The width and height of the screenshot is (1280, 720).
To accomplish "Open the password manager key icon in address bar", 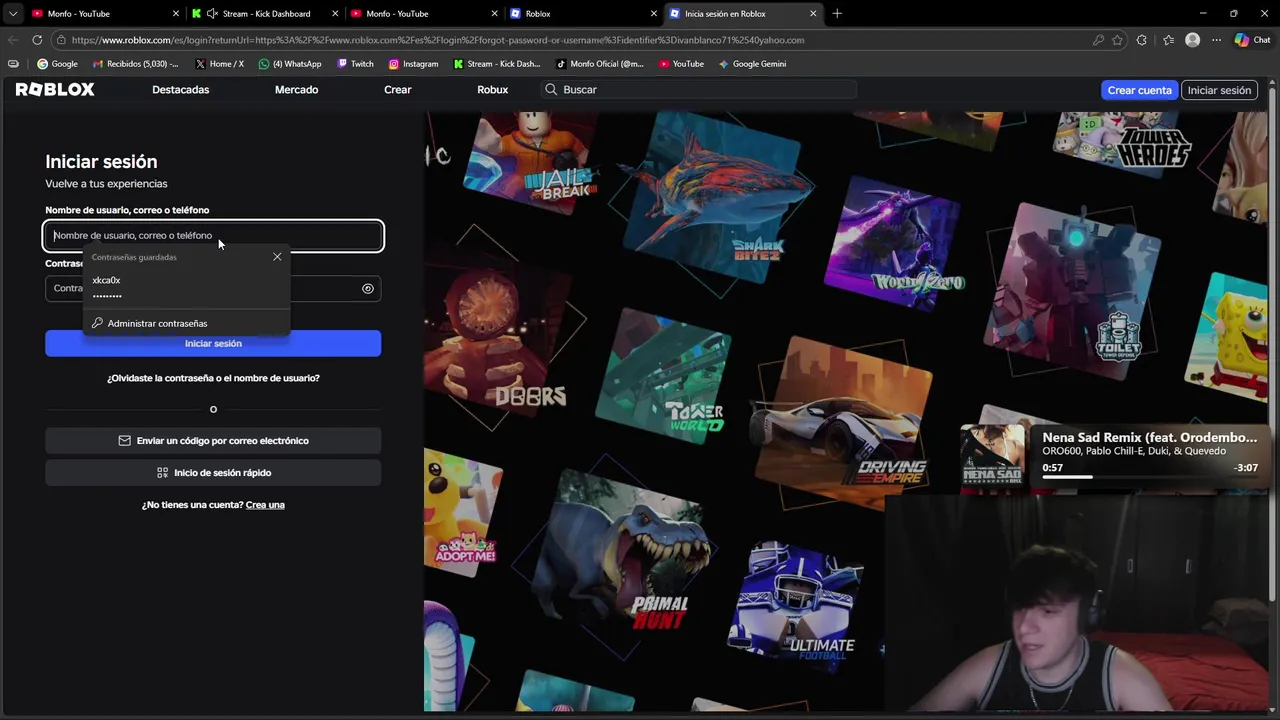I will pos(1098,40).
